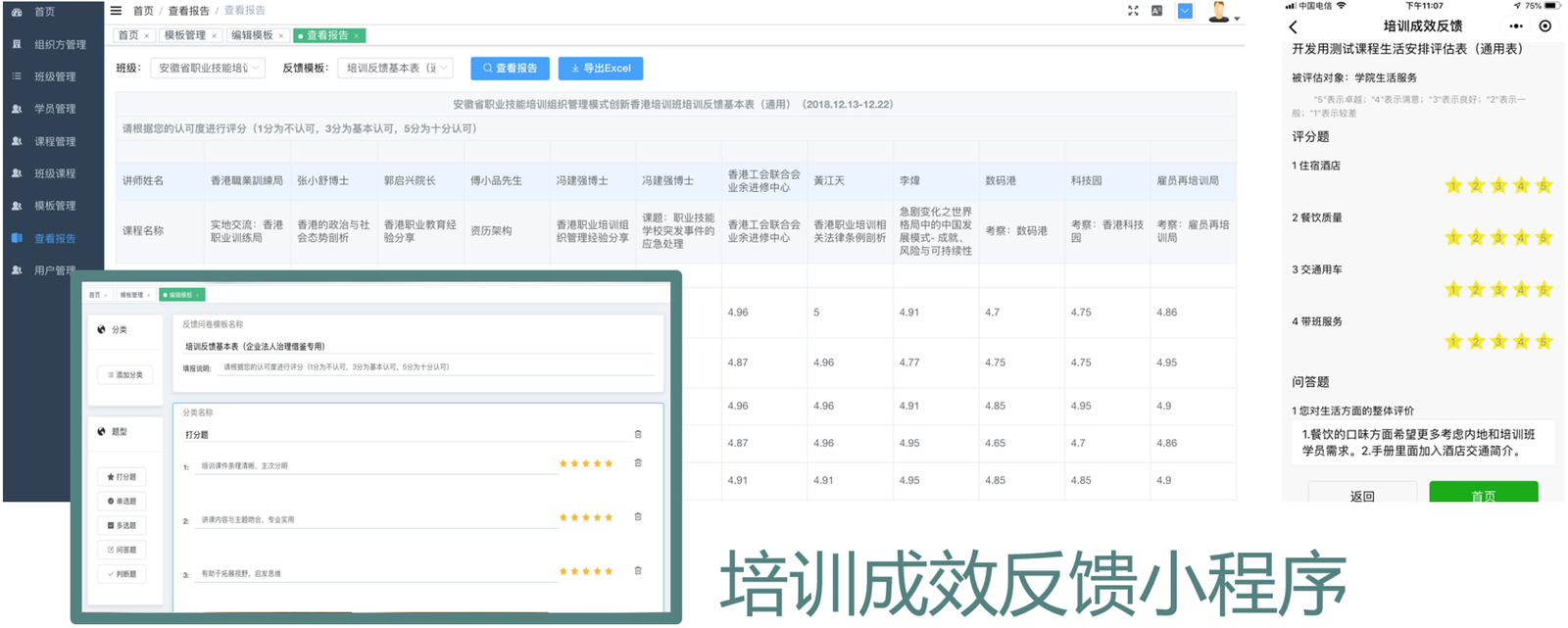Open the three-dot menu in the mini program
The width and height of the screenshot is (1568, 628).
click(1516, 26)
